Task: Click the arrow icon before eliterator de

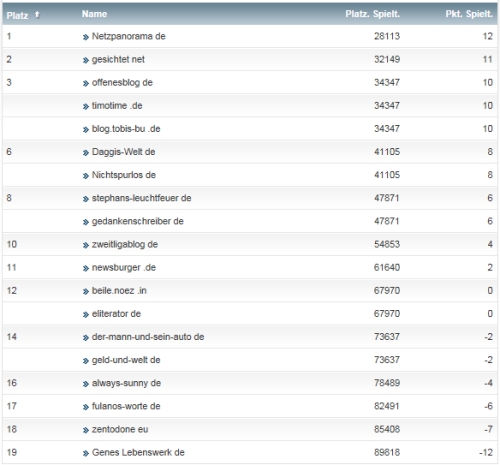Action: pyautogui.click(x=86, y=315)
